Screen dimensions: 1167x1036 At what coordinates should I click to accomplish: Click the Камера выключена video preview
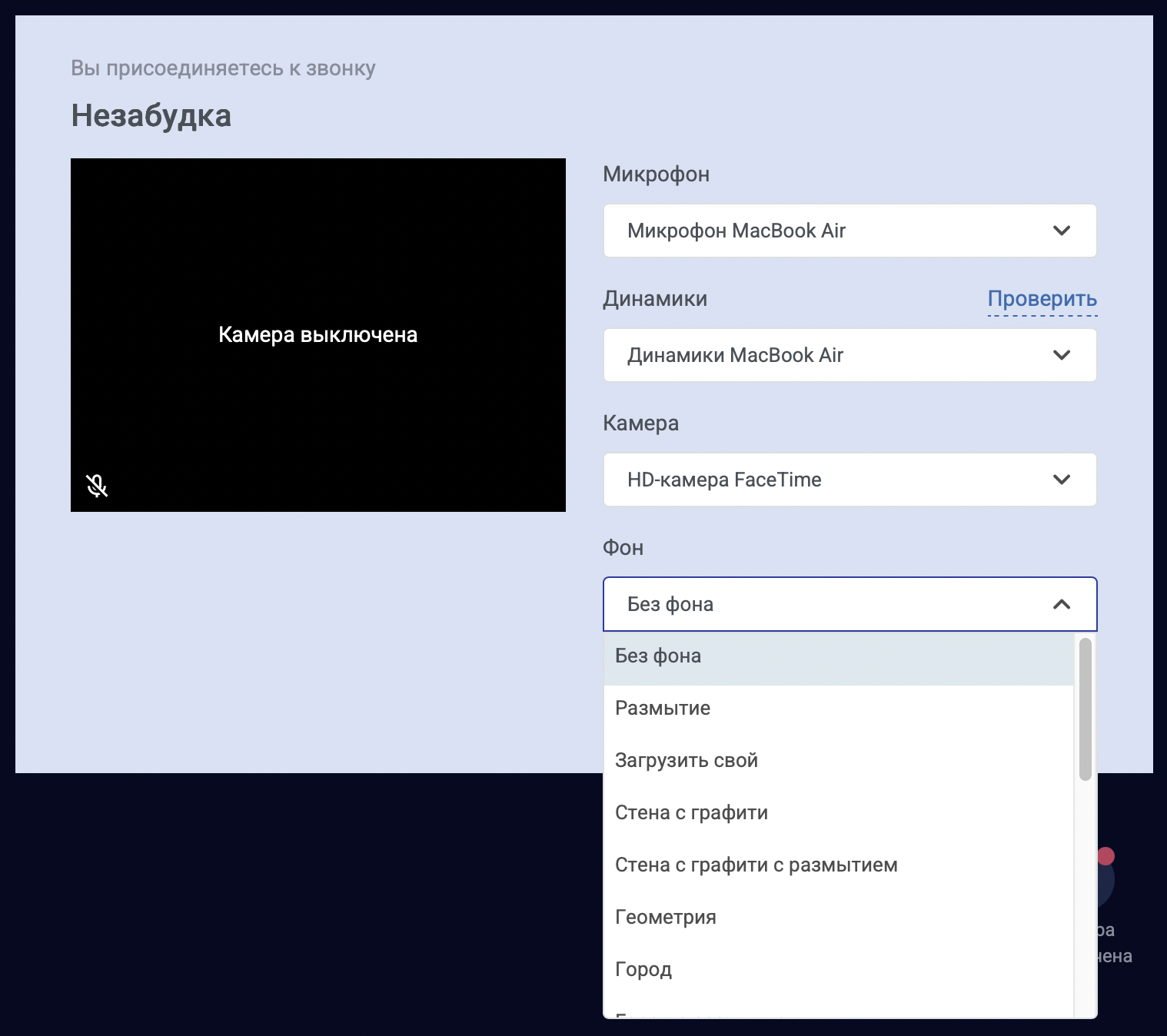pyautogui.click(x=318, y=335)
